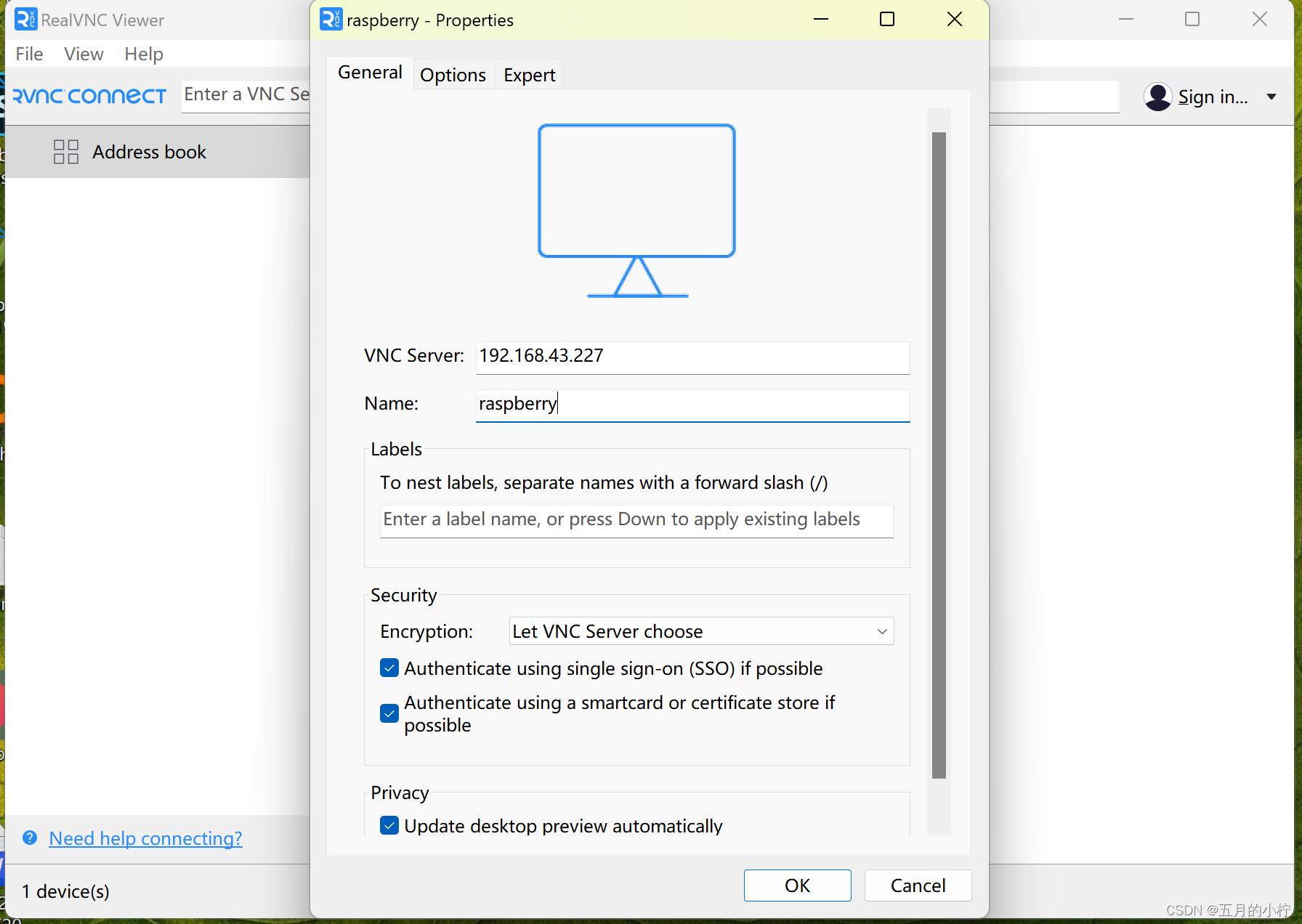1302x924 pixels.
Task: Toggle smartcard or certificate store authentication checkbox
Action: (x=389, y=713)
